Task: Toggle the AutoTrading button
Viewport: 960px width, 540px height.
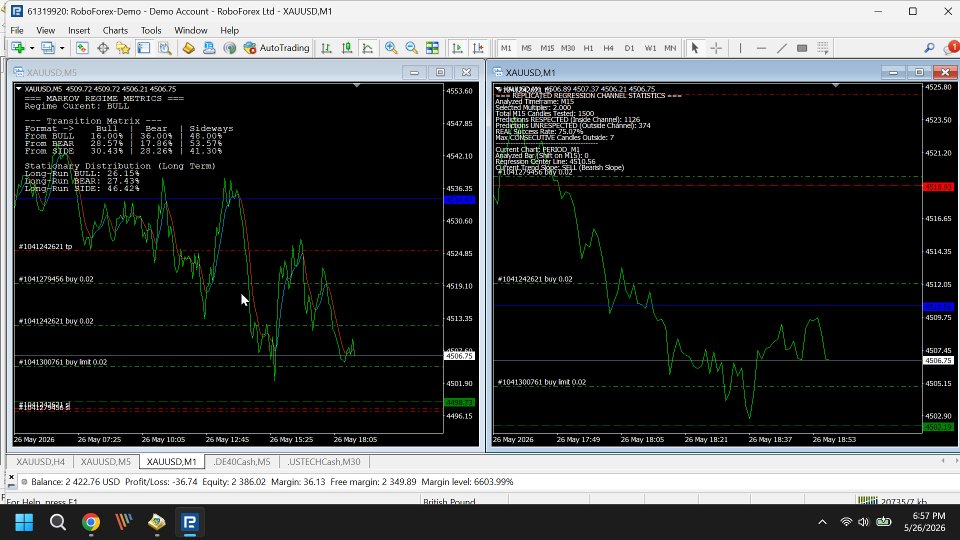Action: coord(276,48)
